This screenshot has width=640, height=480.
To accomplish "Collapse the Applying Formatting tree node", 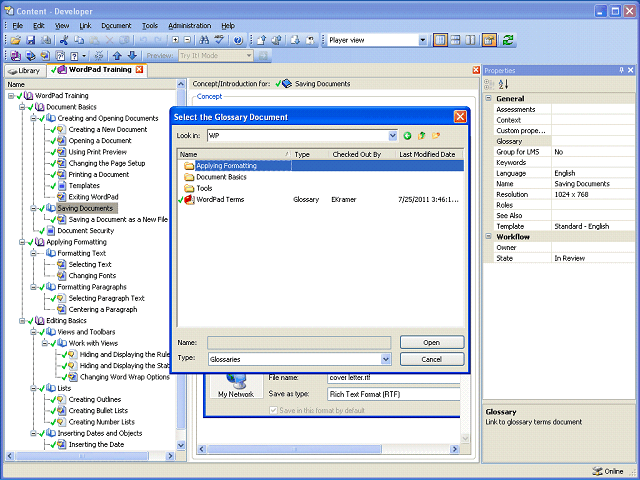I will pos(22,242).
